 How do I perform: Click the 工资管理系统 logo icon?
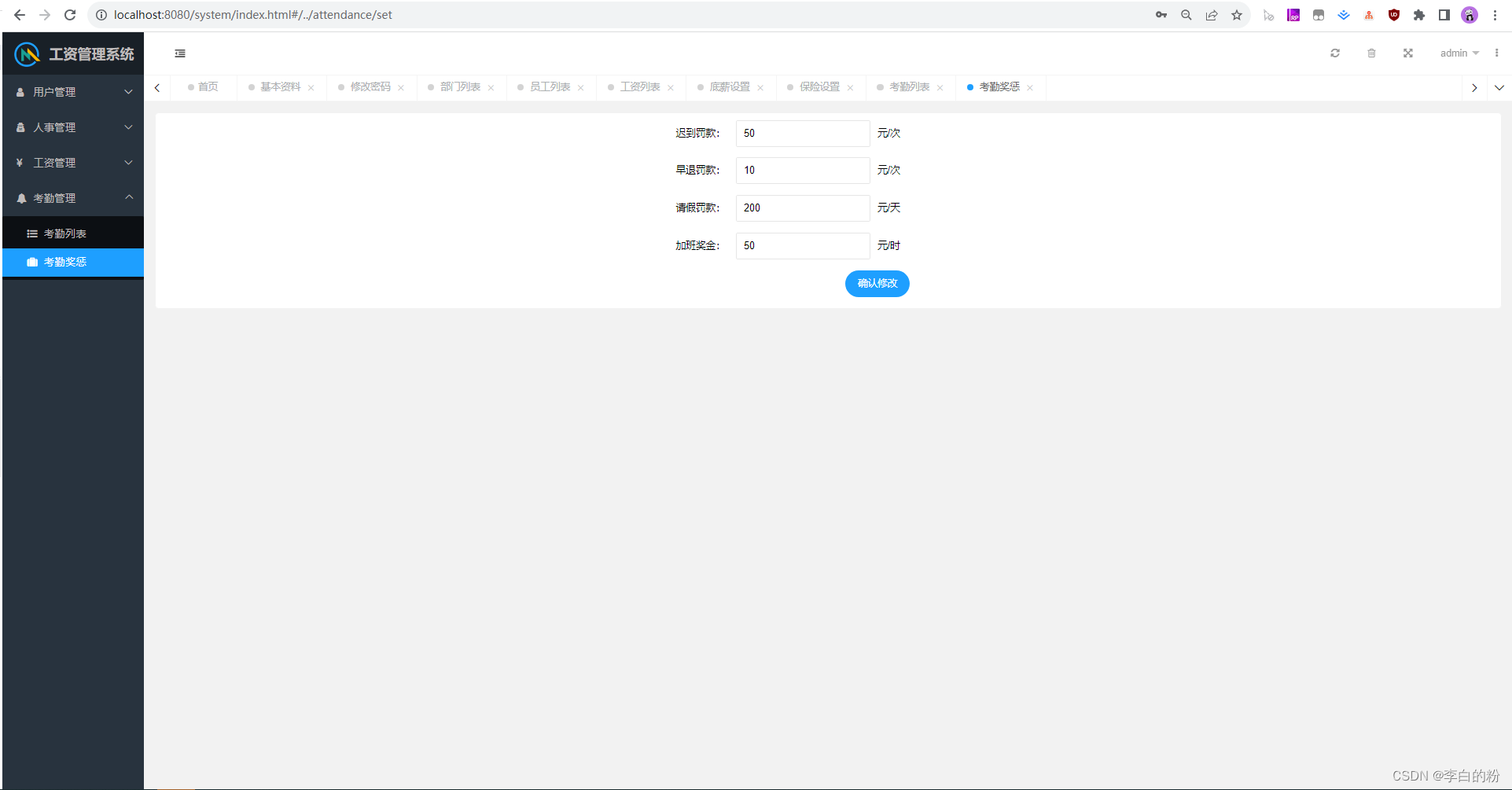click(x=28, y=54)
